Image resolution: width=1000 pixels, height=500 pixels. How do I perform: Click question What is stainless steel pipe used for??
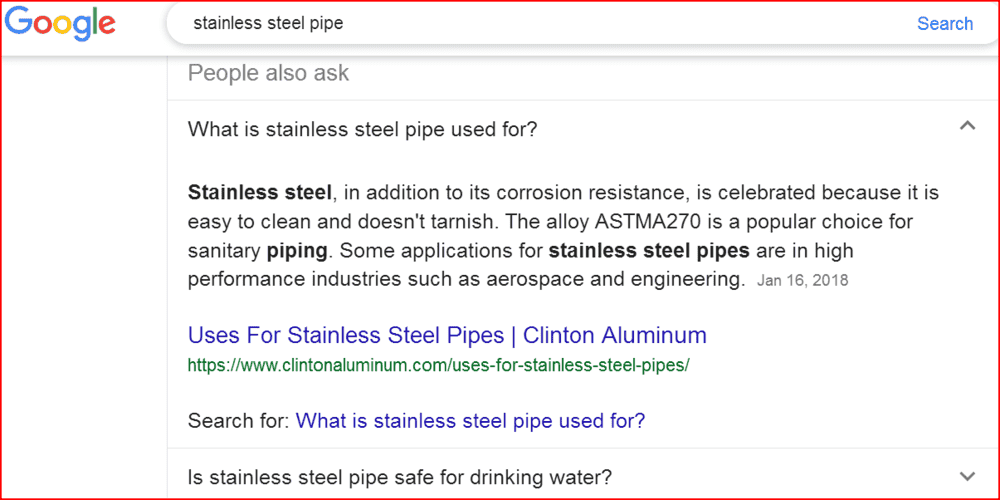coord(362,129)
